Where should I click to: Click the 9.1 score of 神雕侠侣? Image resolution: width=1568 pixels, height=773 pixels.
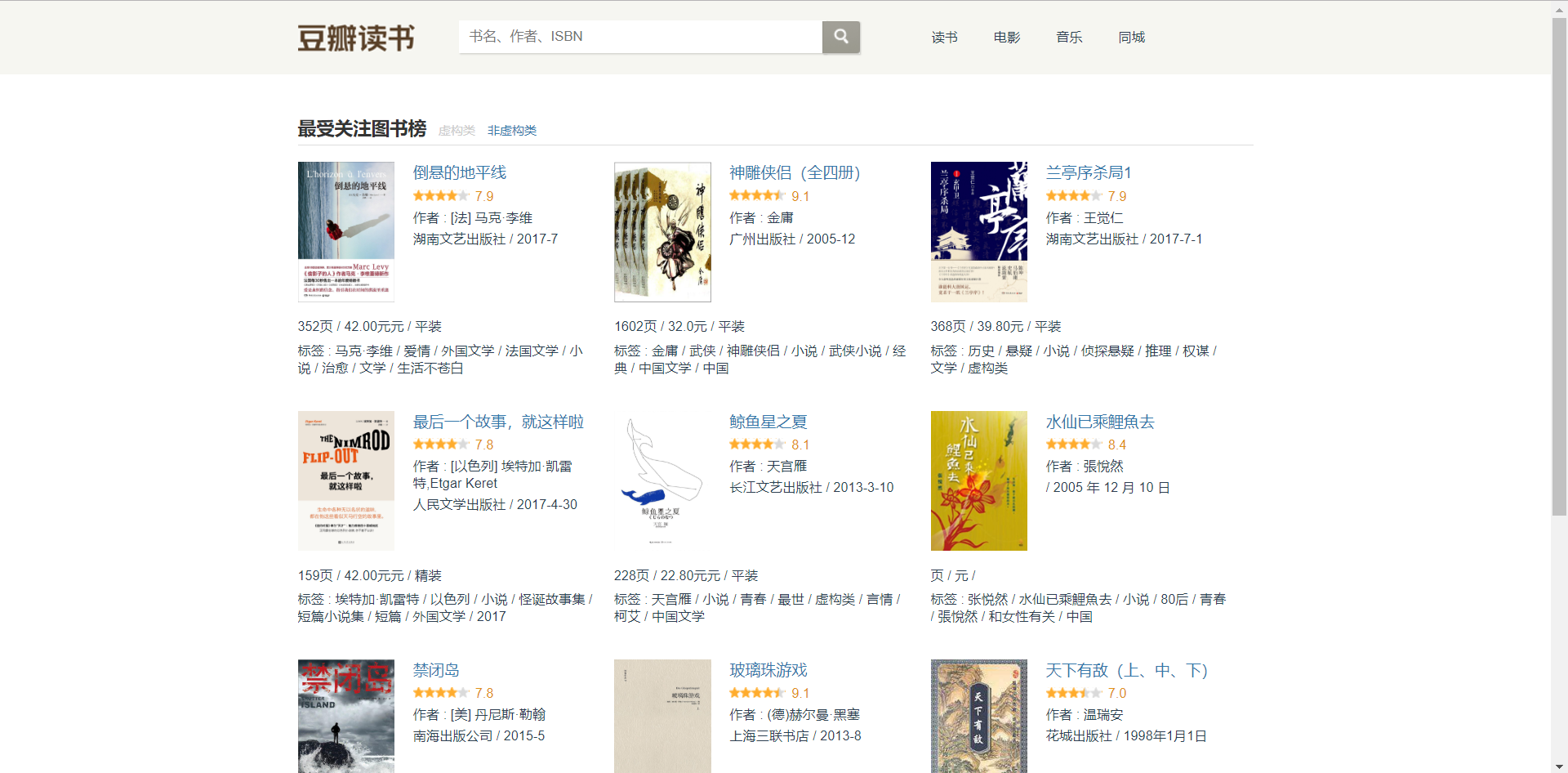[800, 196]
